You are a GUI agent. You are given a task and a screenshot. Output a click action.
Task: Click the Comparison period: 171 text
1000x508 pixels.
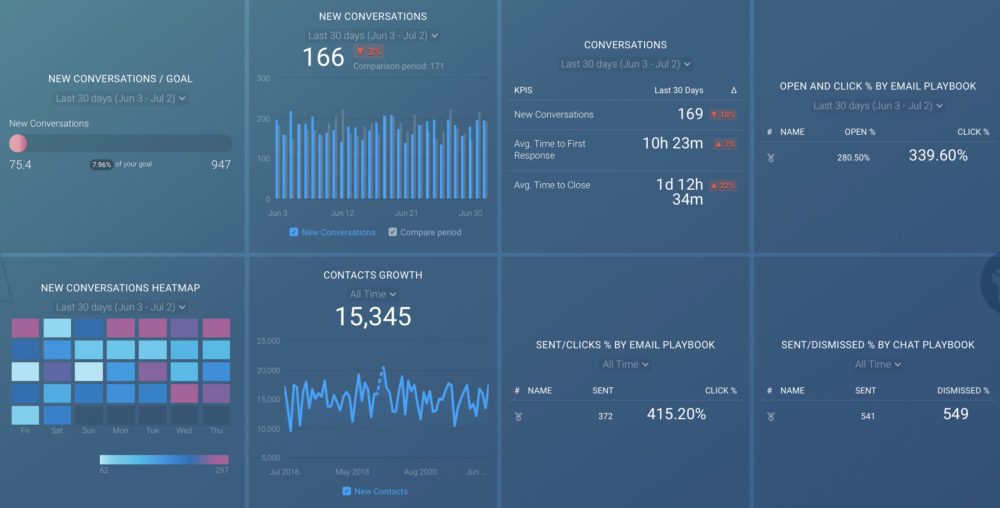399,66
